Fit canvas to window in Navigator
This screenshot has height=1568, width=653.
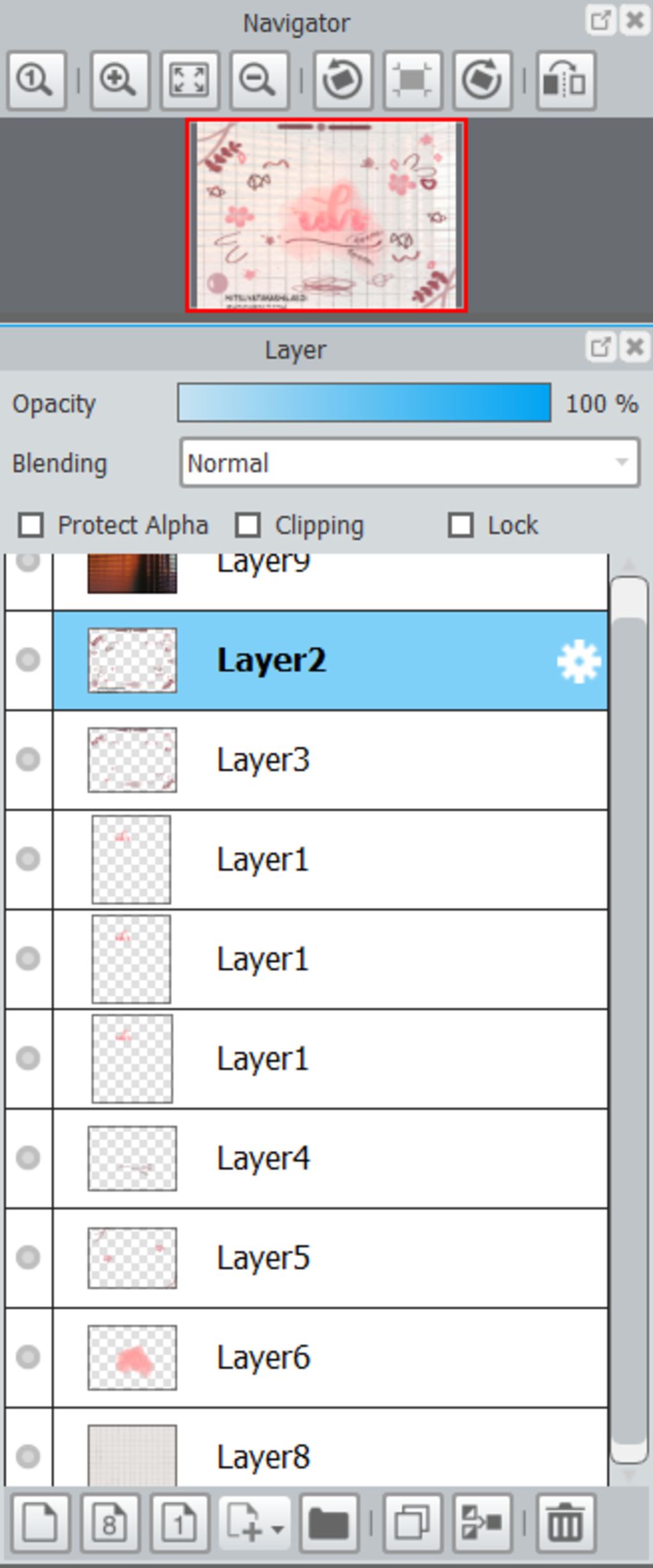tap(189, 81)
